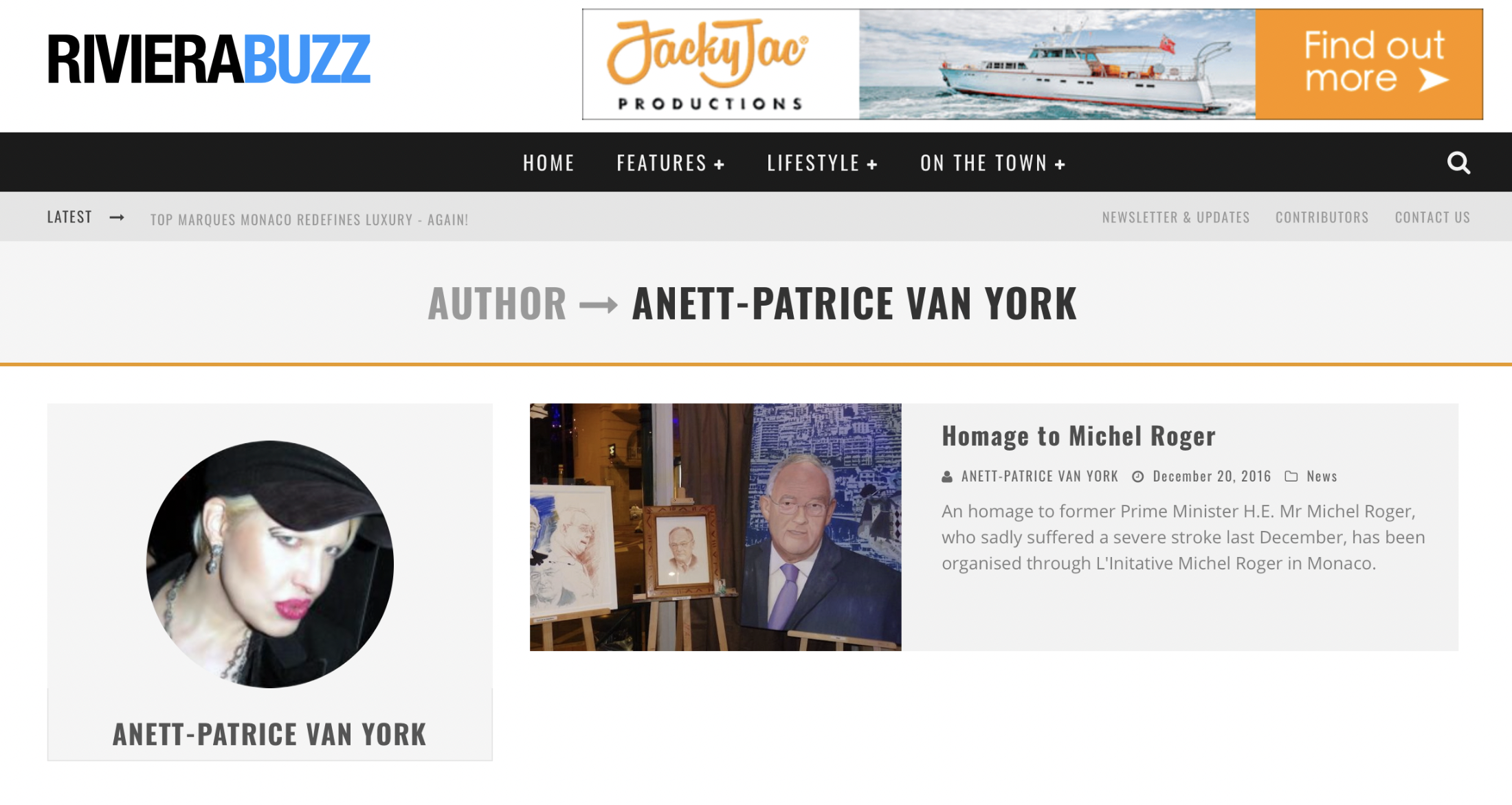Click the News category label

[x=1322, y=477]
